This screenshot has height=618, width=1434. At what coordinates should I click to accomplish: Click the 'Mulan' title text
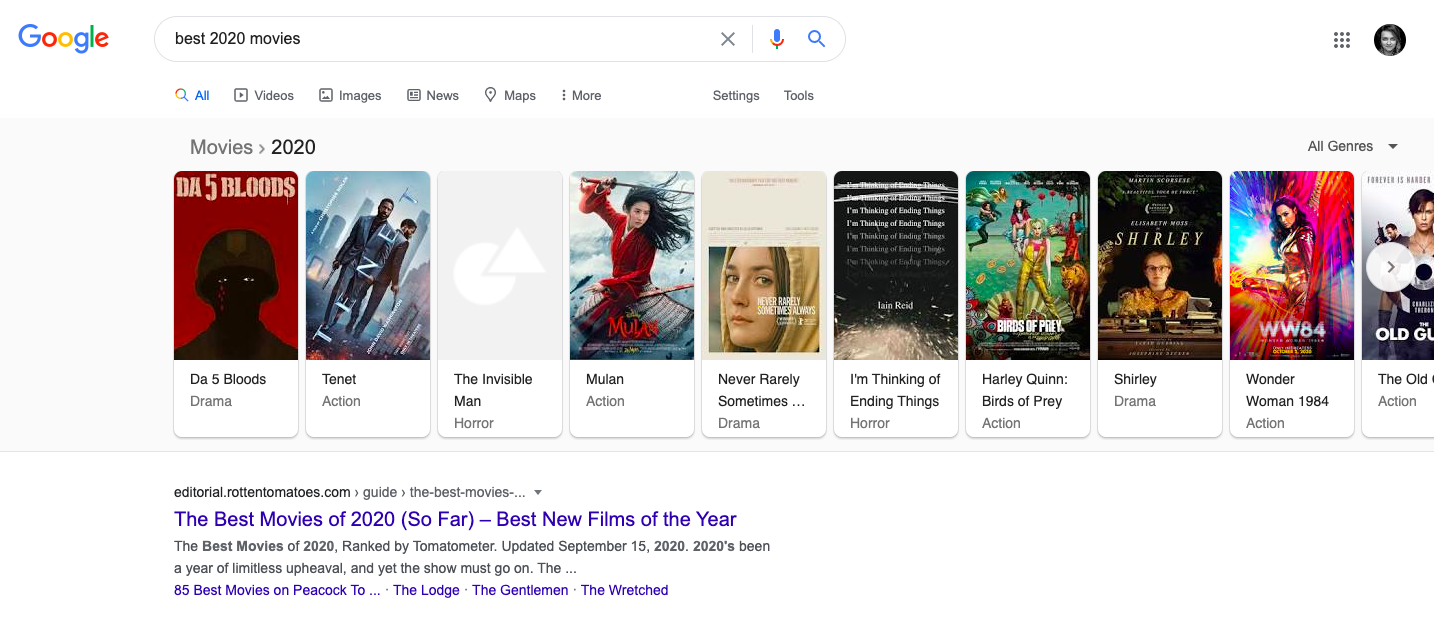point(605,379)
